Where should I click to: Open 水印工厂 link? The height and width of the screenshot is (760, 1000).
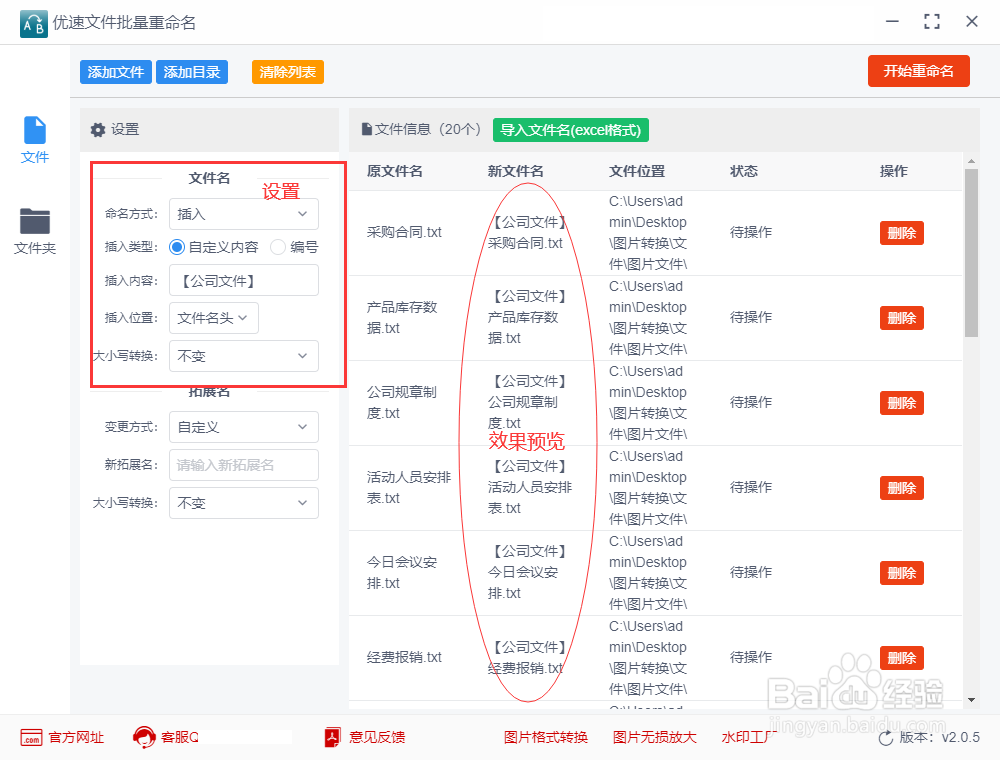(749, 738)
